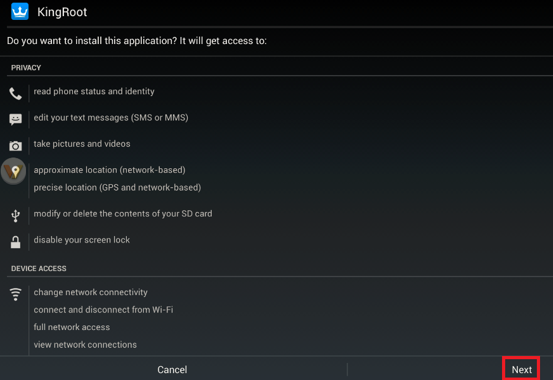The image size is (553, 380).
Task: Open 'read phone status and identity' permission
Action: click(94, 91)
